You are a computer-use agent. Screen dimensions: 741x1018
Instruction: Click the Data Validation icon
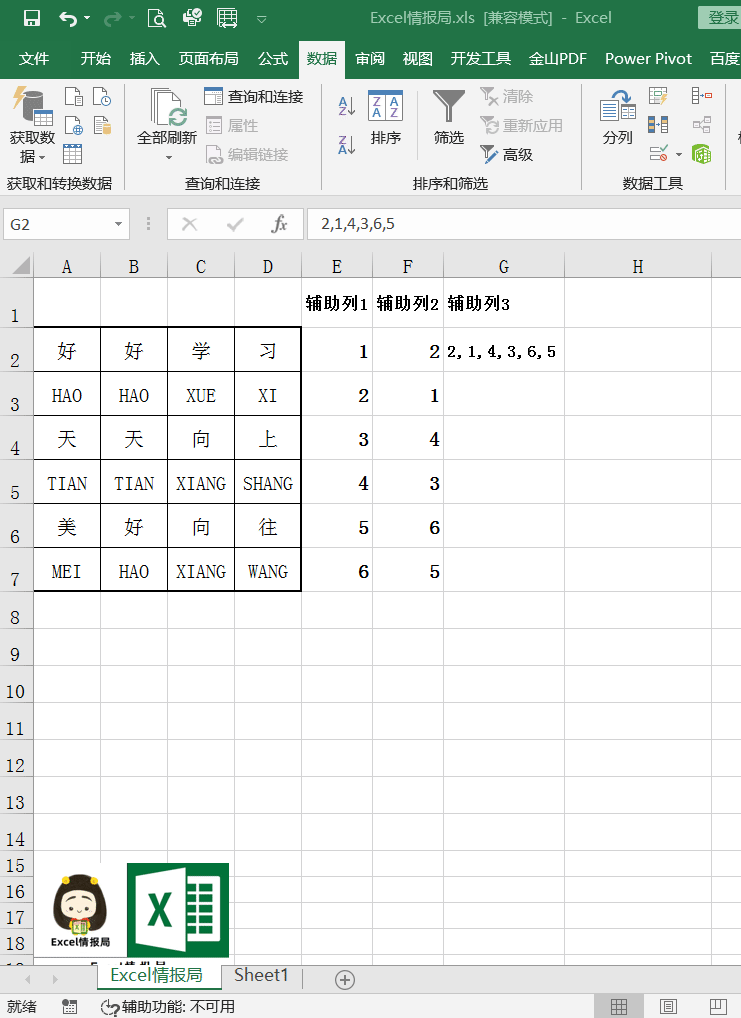coord(659,154)
